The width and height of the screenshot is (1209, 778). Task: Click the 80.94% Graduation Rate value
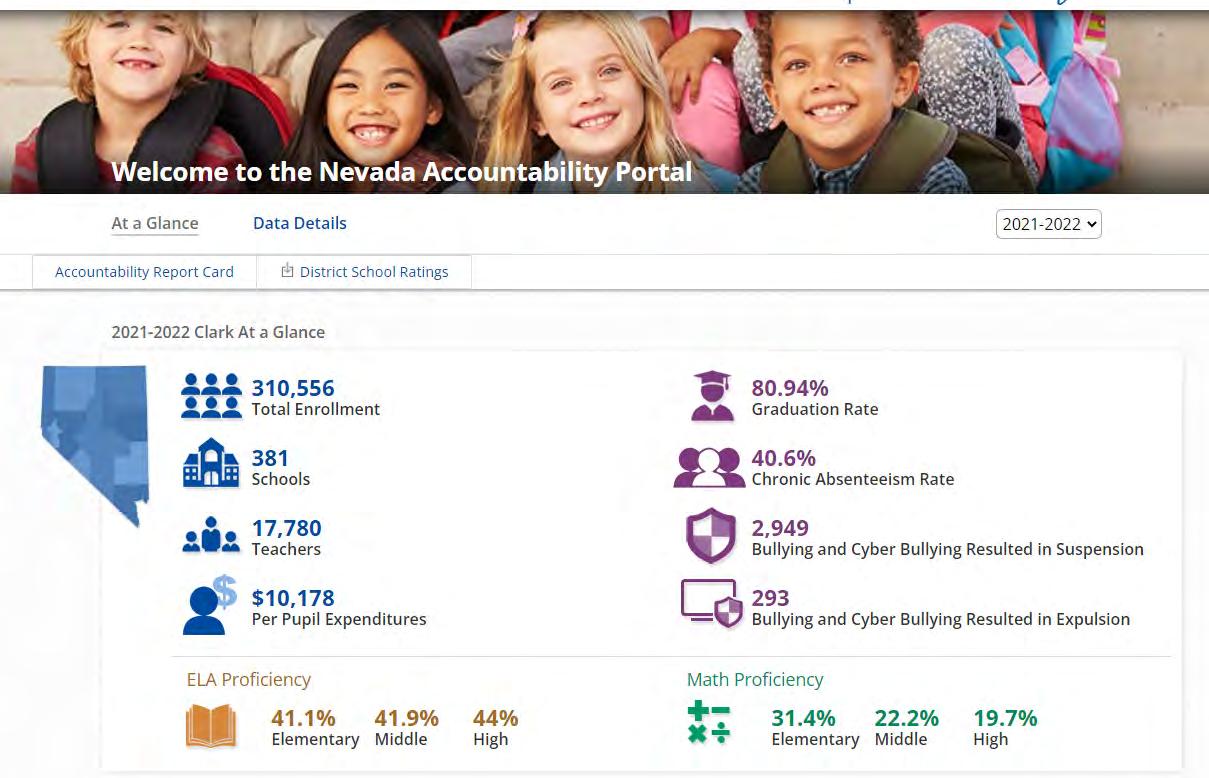[x=790, y=388]
